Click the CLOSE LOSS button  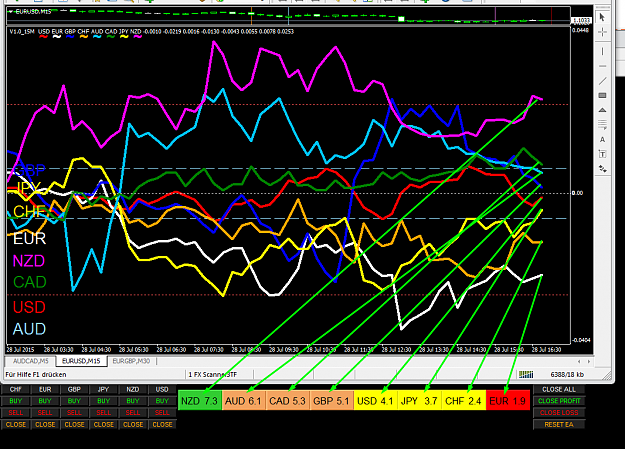559,413
